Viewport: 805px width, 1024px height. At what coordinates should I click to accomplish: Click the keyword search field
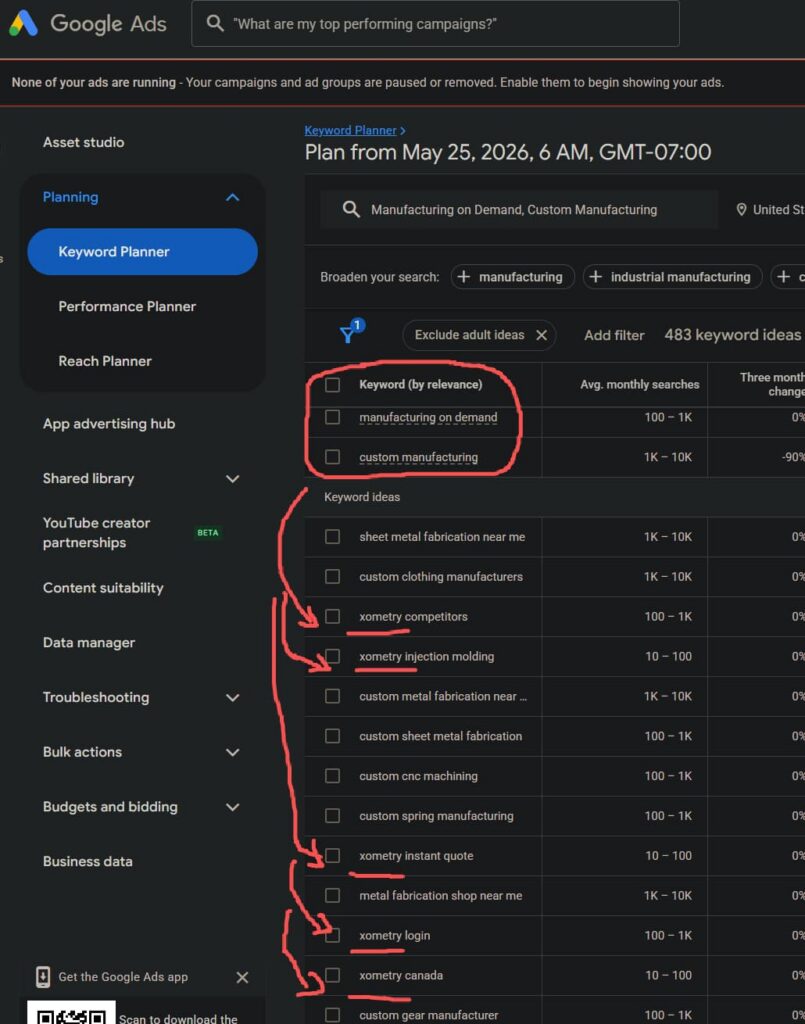click(519, 210)
